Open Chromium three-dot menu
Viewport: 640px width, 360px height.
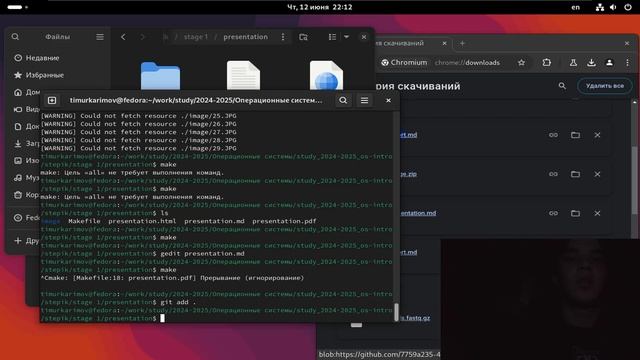tap(627, 62)
